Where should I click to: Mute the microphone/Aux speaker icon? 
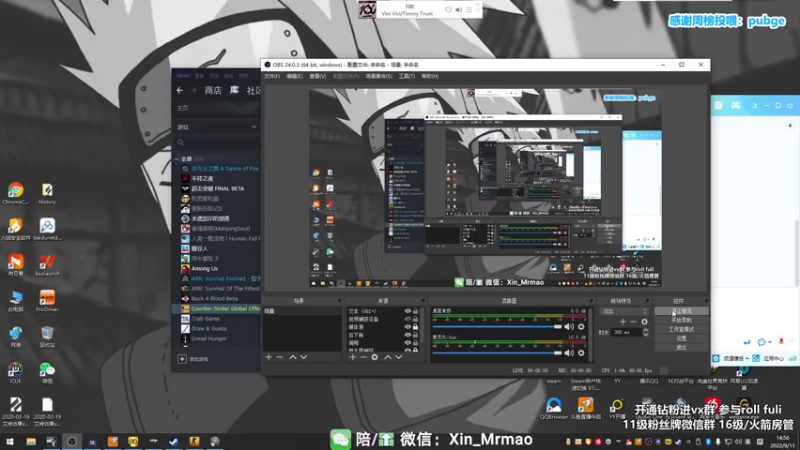(569, 353)
